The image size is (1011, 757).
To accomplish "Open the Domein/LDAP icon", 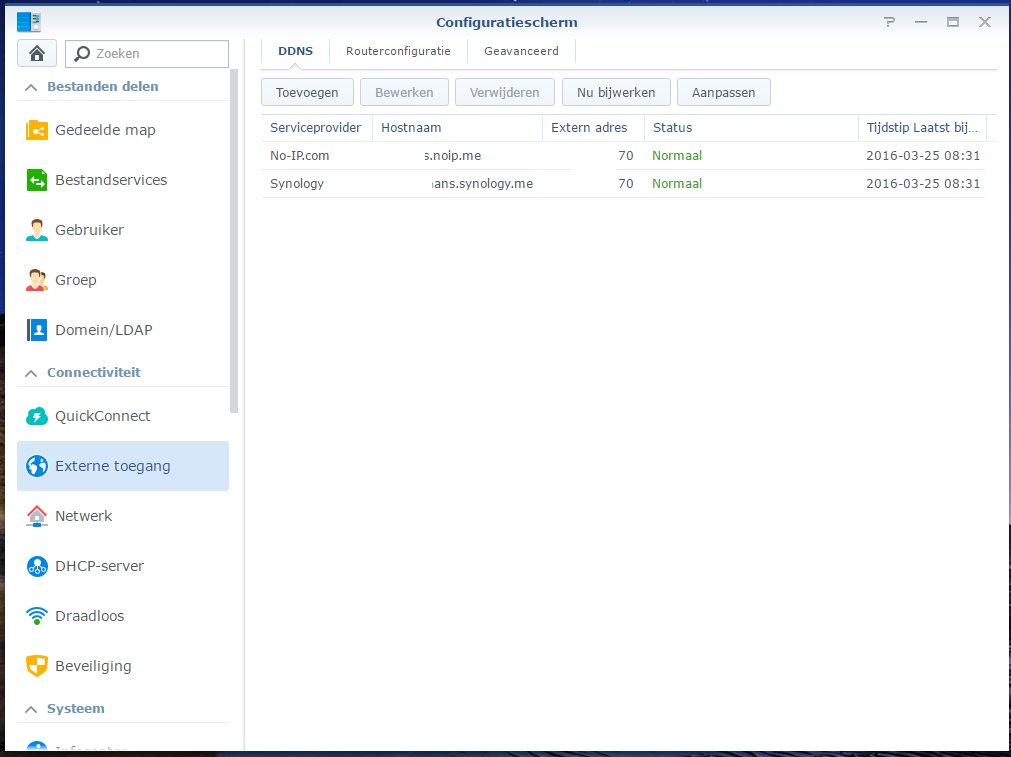I will point(37,330).
